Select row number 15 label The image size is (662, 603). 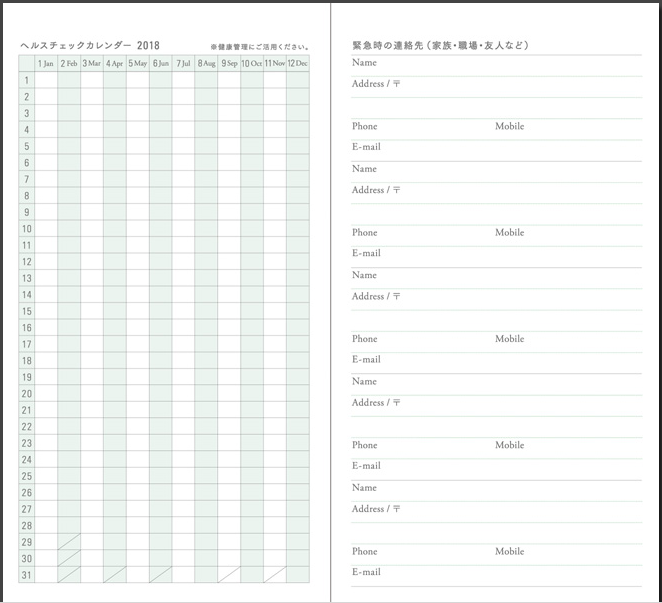[27, 311]
